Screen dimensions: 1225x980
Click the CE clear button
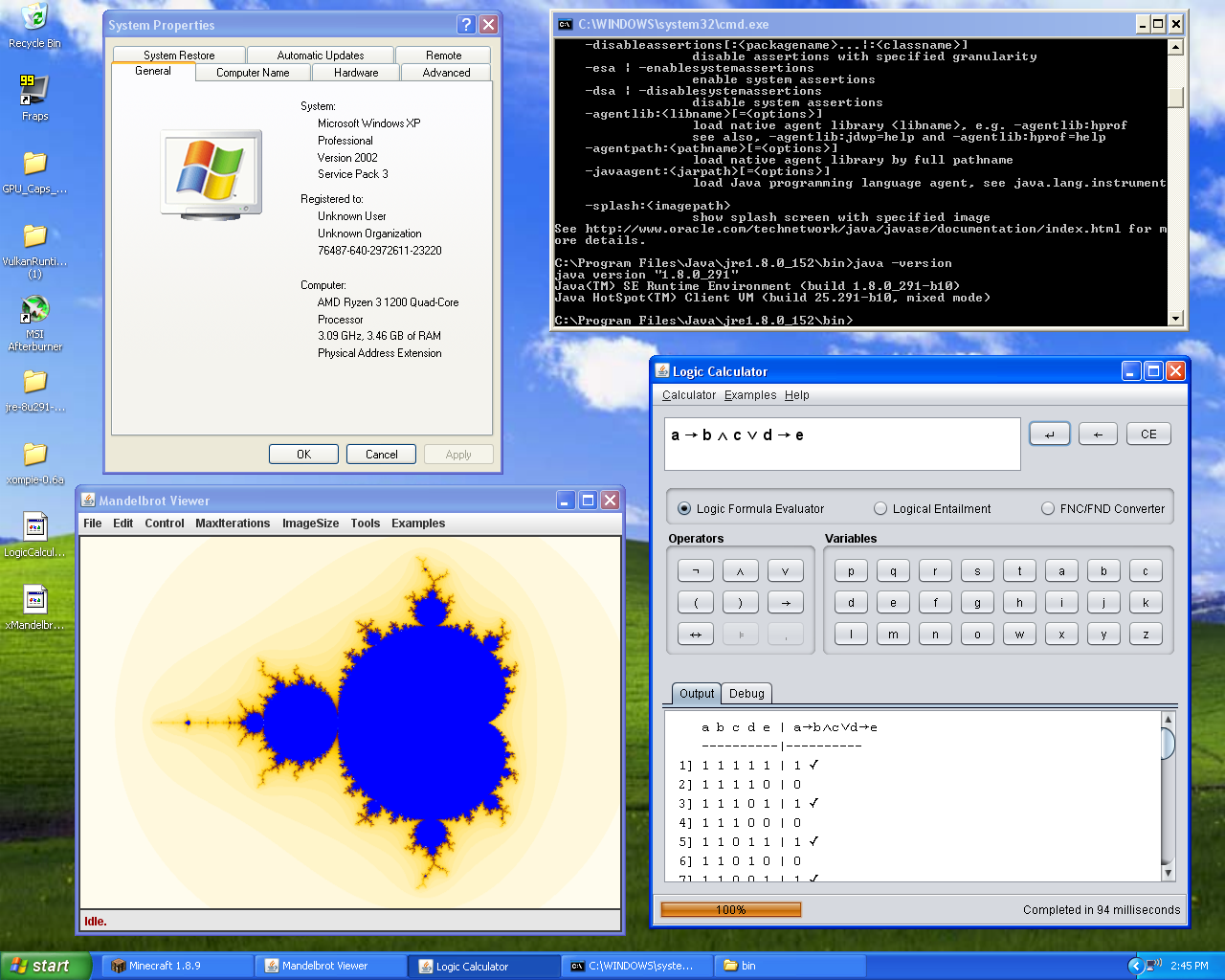(x=1148, y=434)
